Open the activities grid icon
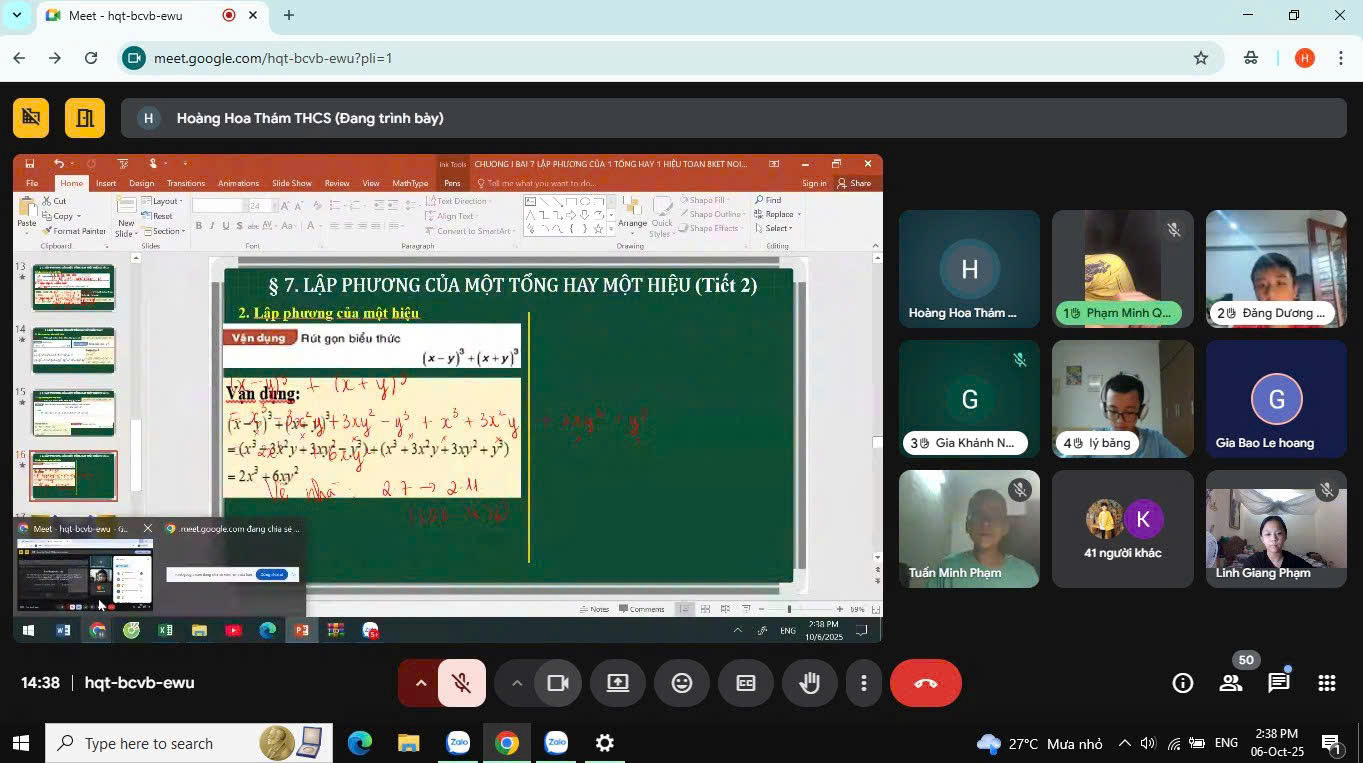Image resolution: width=1363 pixels, height=763 pixels. tap(1327, 683)
